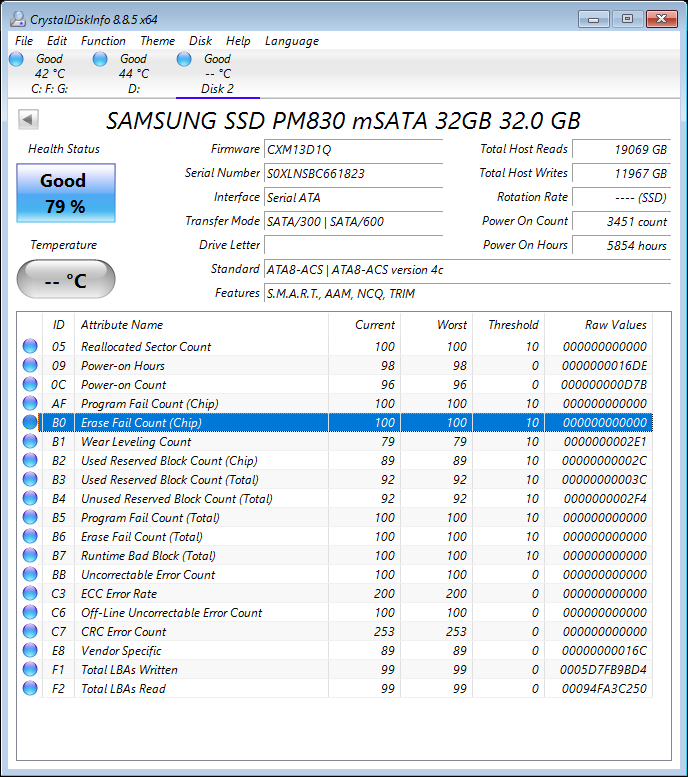Viewport: 688px width, 777px height.
Task: Click the blue status orb for C: F: G: disk
Action: point(16,59)
